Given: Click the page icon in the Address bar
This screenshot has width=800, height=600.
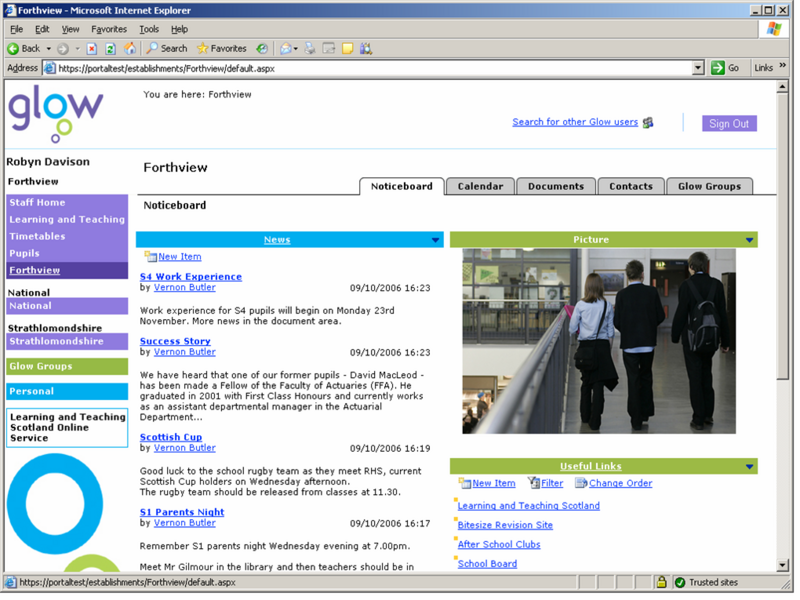Looking at the screenshot, I should [x=49, y=68].
